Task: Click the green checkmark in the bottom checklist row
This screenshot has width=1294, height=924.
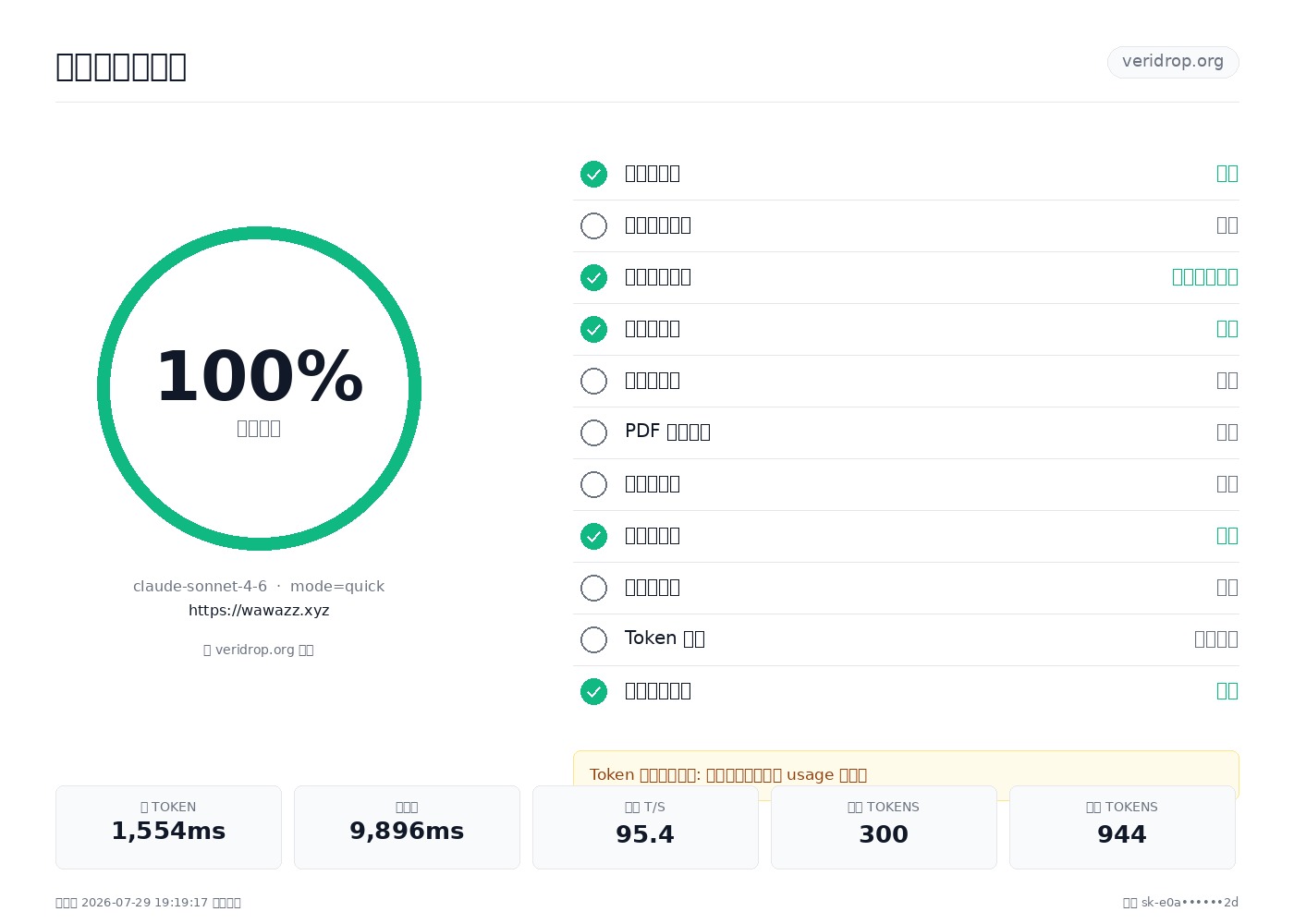Action: 593,691
